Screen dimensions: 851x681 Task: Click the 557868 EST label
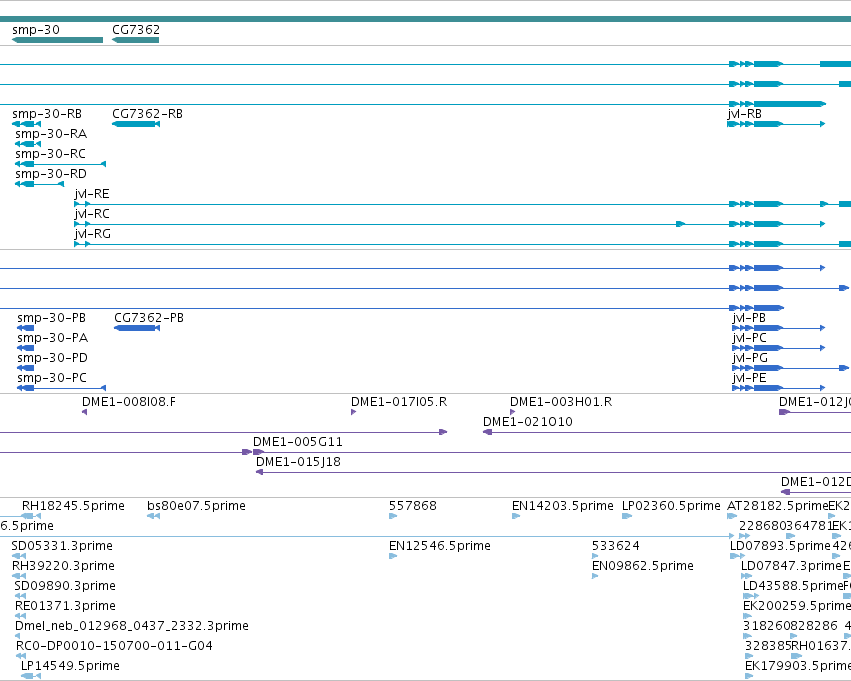[412, 506]
